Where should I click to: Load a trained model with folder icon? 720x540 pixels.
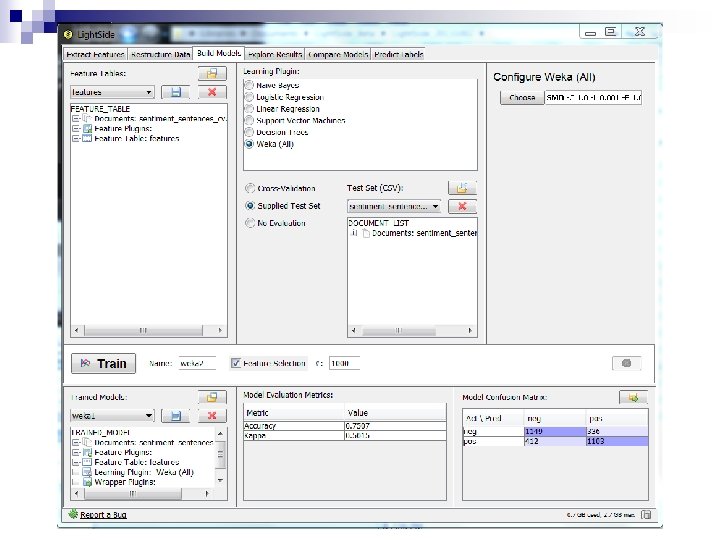tap(212, 397)
